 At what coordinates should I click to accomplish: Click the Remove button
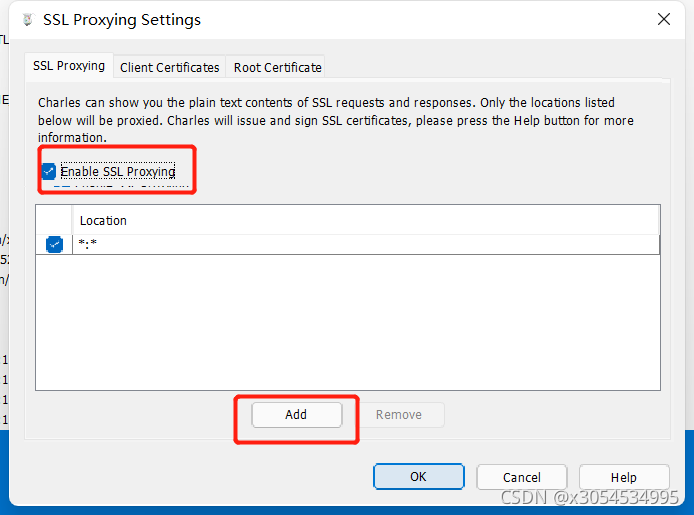pyautogui.click(x=399, y=415)
